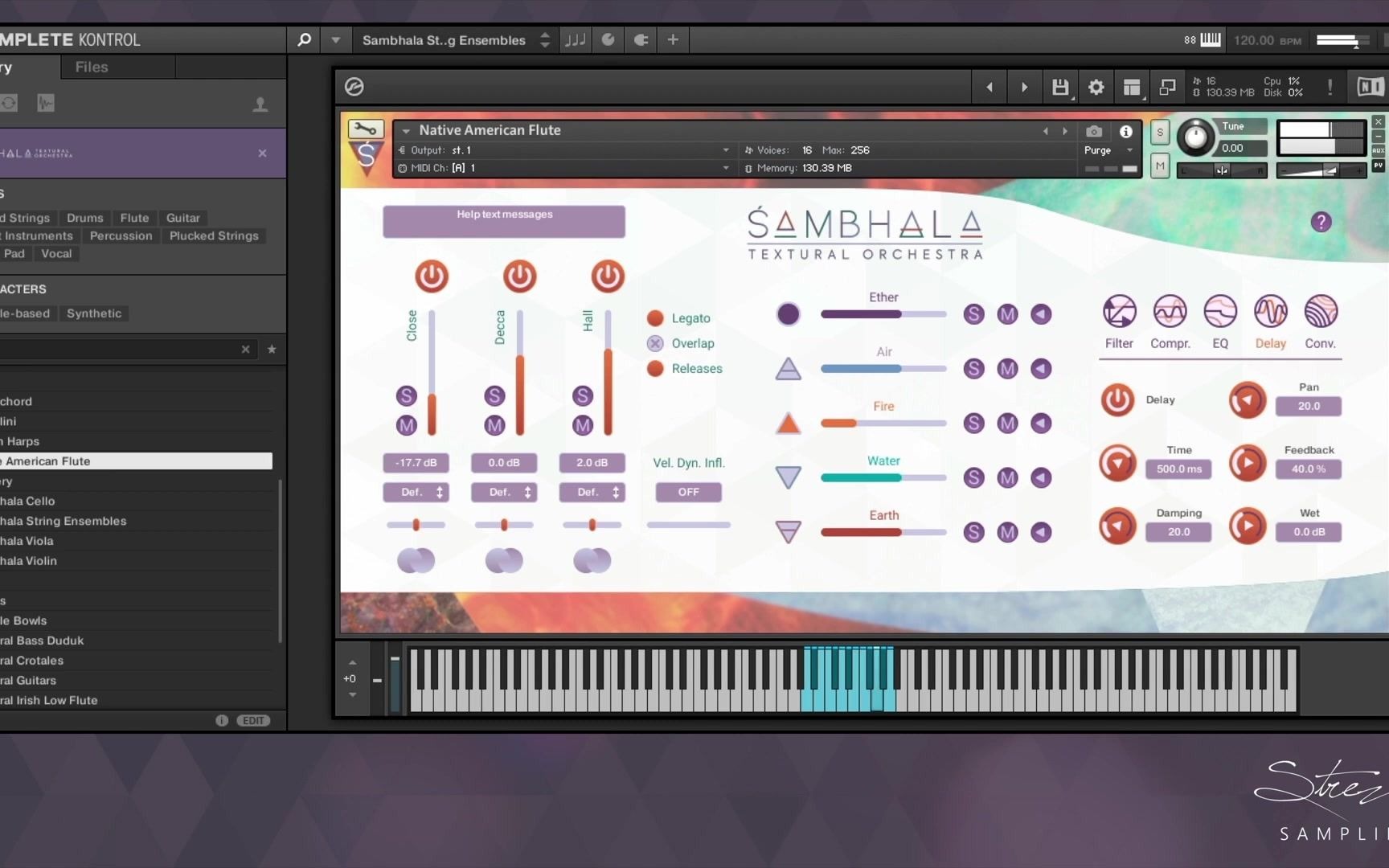Screen dimensions: 1389x868
Task: Enable the Legato option
Action: tap(655, 318)
